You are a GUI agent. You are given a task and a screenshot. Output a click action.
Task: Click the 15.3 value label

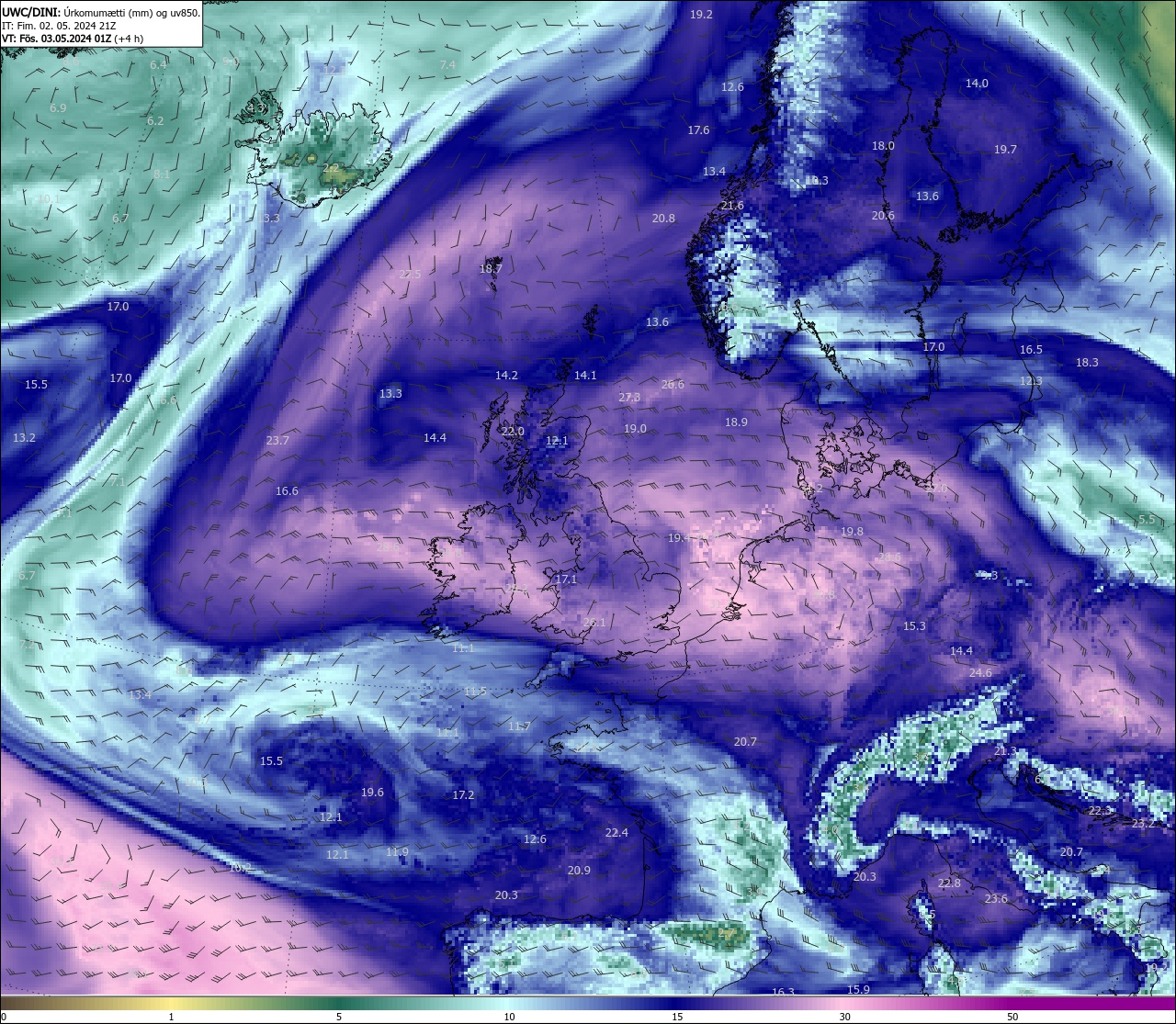[x=914, y=626]
